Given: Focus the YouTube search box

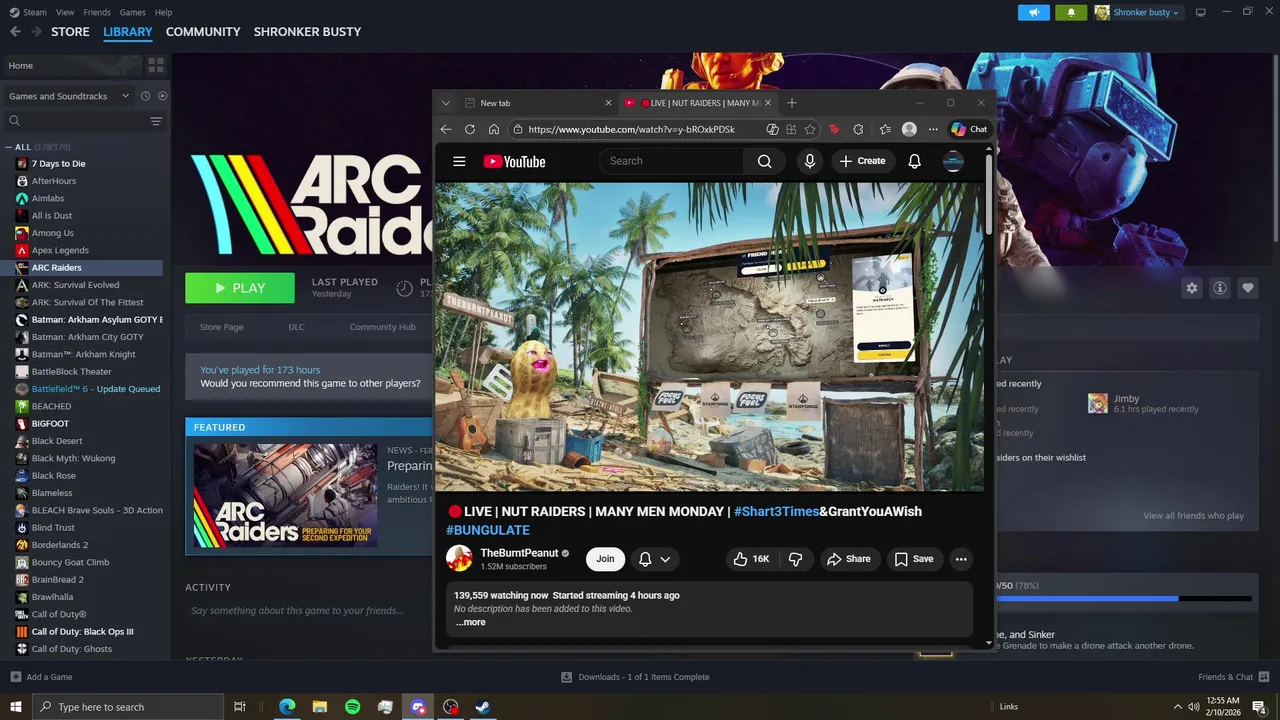Looking at the screenshot, I should (x=671, y=161).
